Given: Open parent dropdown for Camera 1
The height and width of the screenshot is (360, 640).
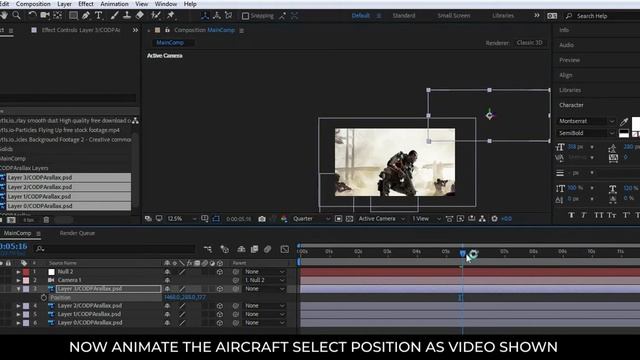Looking at the screenshot, I should [264, 280].
